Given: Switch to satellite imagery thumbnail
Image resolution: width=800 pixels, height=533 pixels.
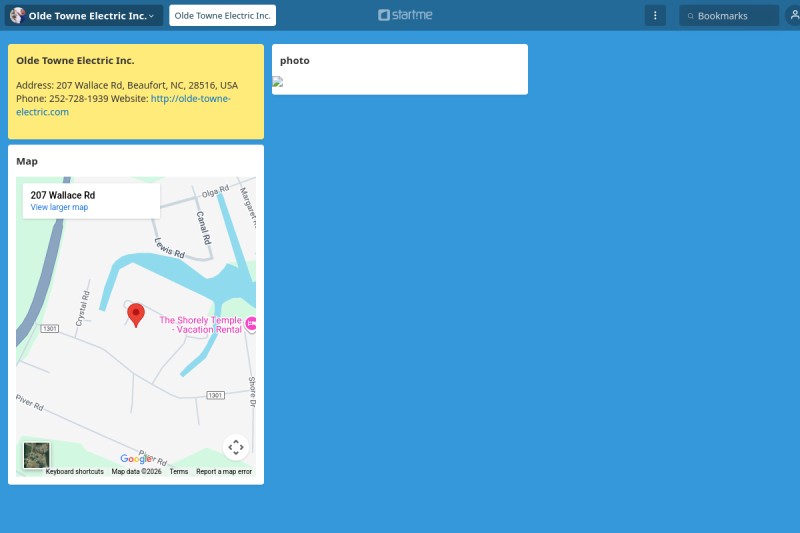Looking at the screenshot, I should (x=37, y=455).
